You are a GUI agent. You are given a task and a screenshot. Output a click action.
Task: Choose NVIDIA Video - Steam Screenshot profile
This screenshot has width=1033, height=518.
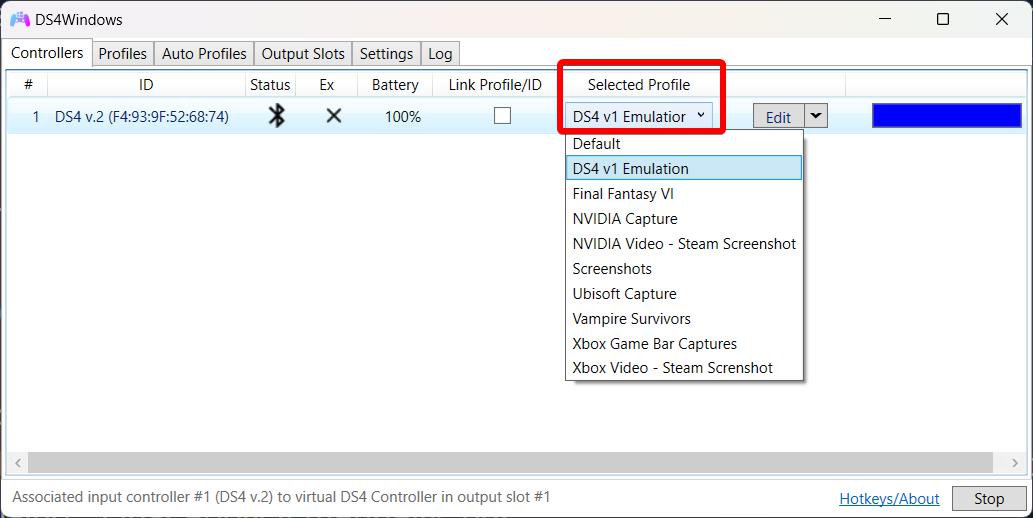pyautogui.click(x=684, y=244)
